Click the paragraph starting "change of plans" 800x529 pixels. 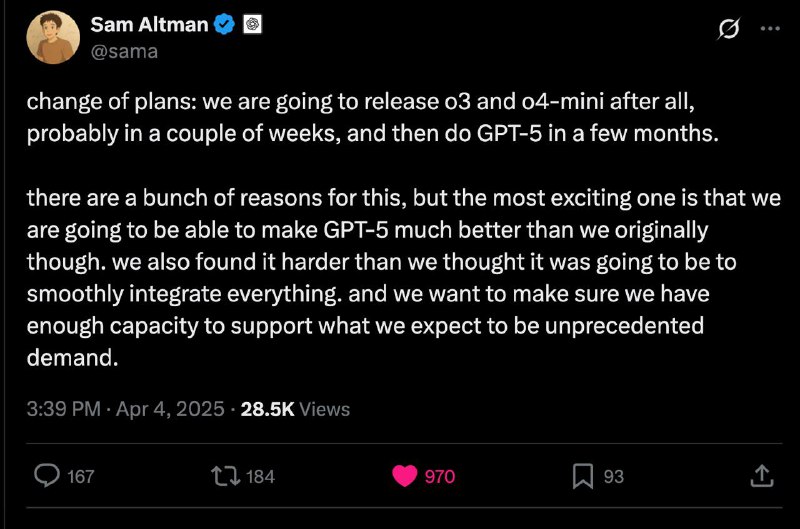372,118
